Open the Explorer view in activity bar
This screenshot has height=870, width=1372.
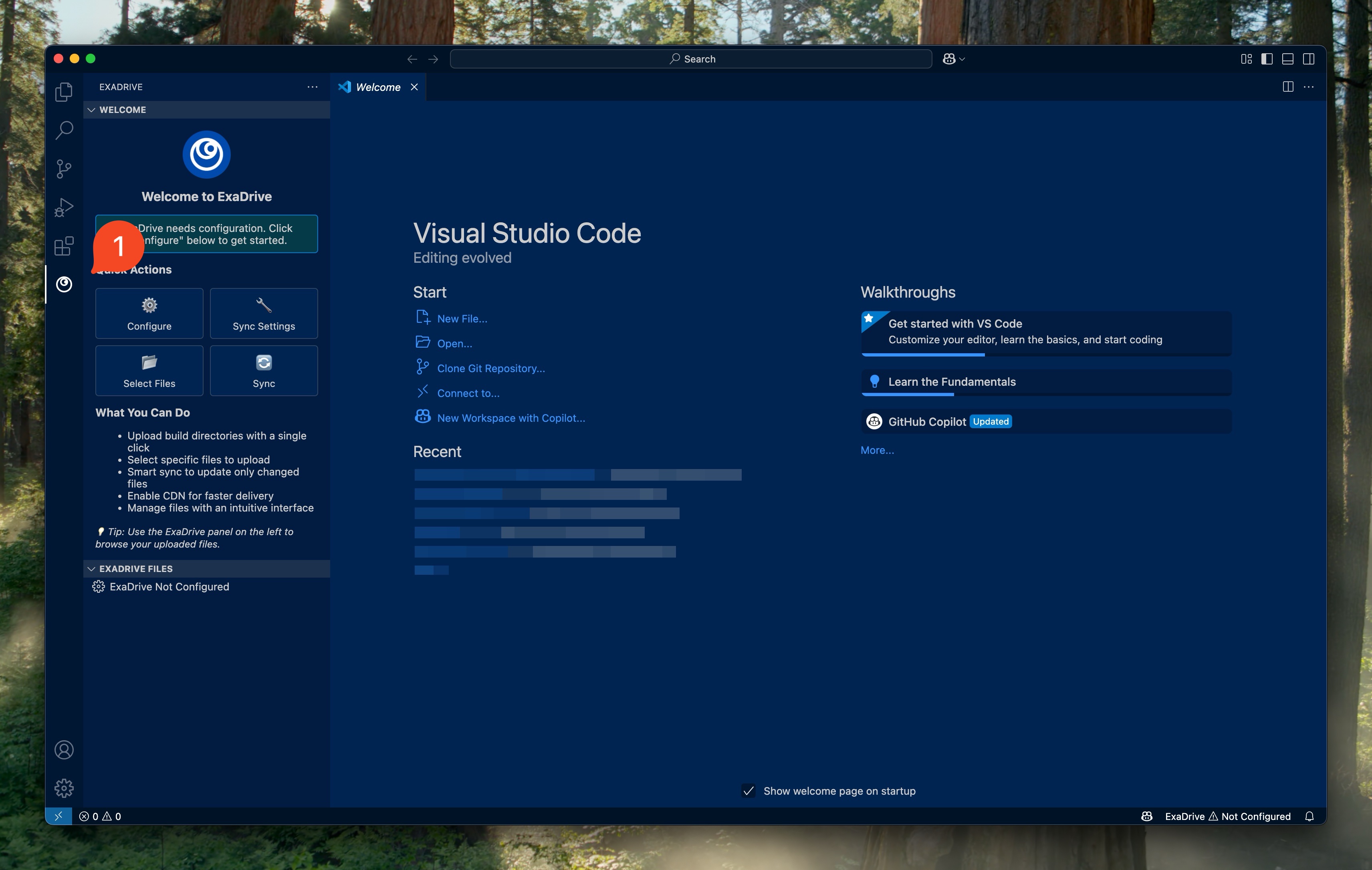(x=64, y=92)
